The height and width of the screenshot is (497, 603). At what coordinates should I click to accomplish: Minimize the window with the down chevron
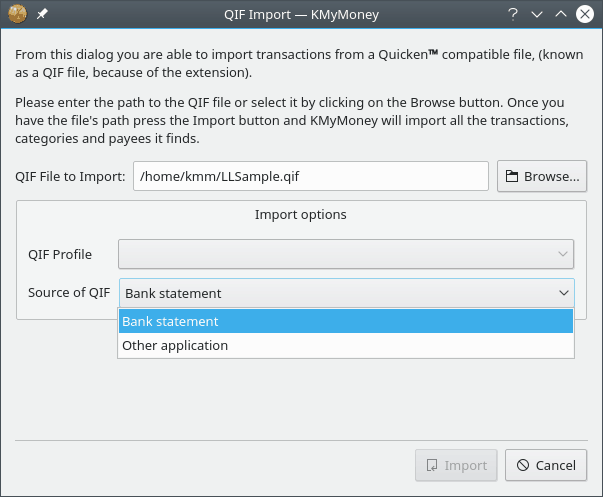(x=537, y=15)
